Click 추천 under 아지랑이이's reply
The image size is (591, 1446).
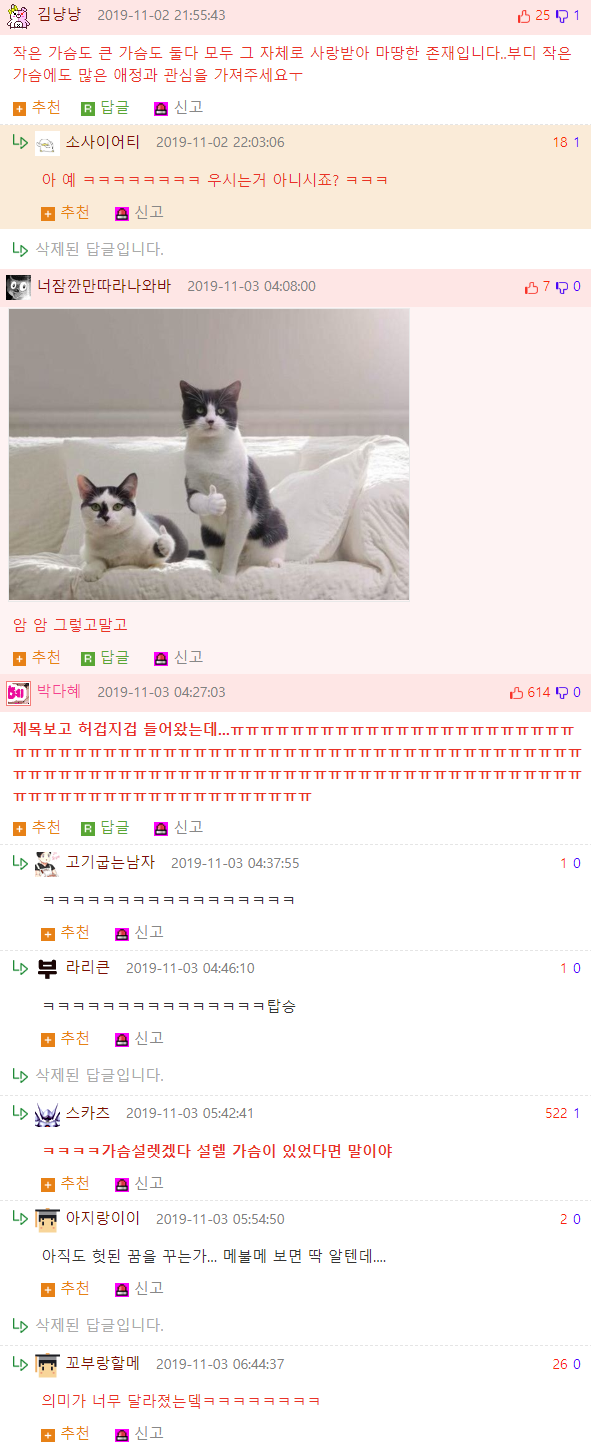click(x=65, y=1288)
